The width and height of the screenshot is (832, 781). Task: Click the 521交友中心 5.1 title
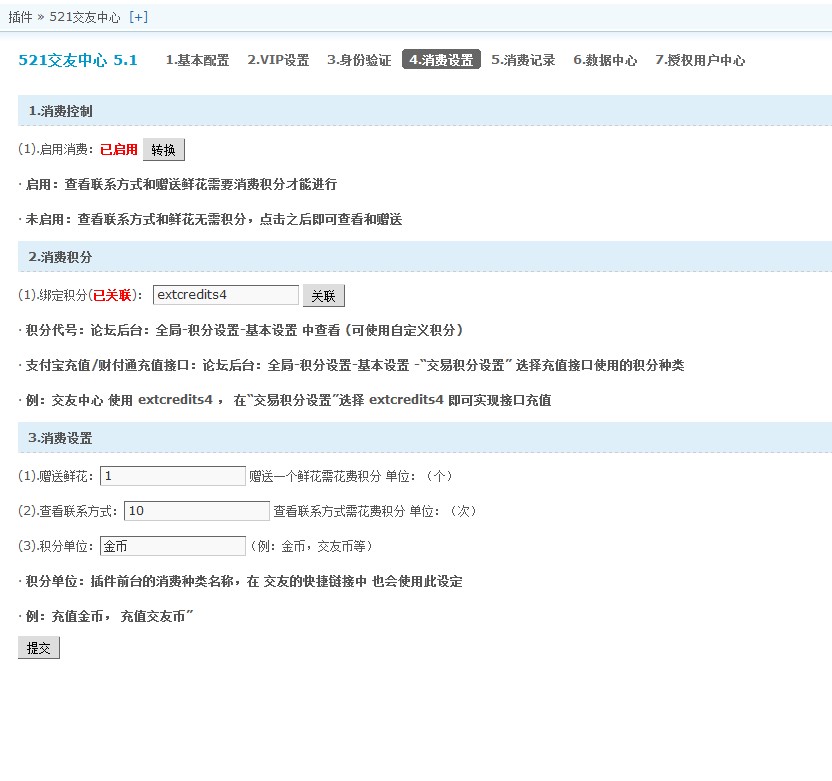point(78,60)
